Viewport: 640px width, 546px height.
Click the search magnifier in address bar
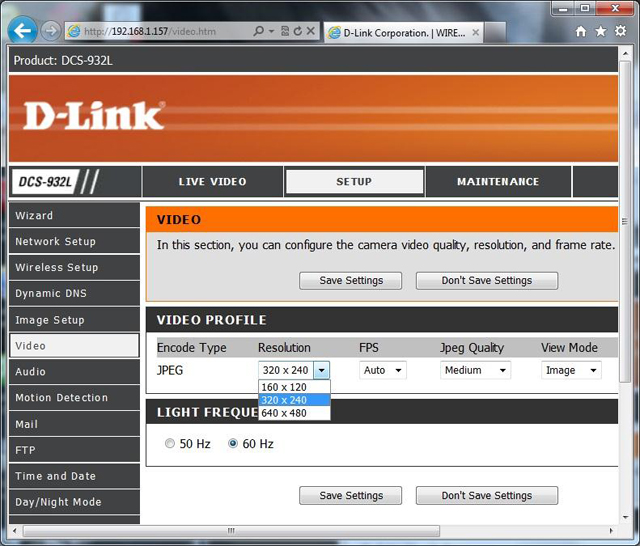(x=258, y=31)
